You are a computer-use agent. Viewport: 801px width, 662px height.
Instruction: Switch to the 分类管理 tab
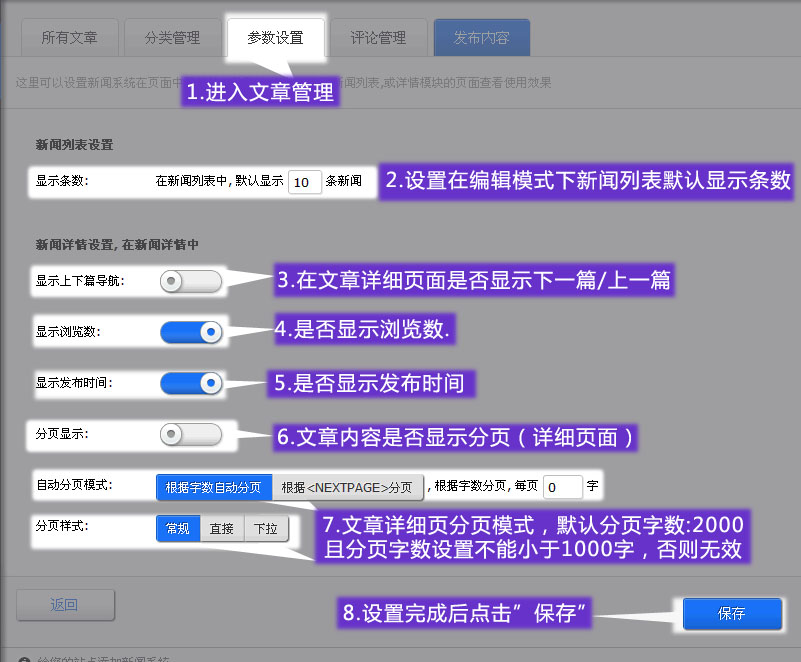click(172, 38)
